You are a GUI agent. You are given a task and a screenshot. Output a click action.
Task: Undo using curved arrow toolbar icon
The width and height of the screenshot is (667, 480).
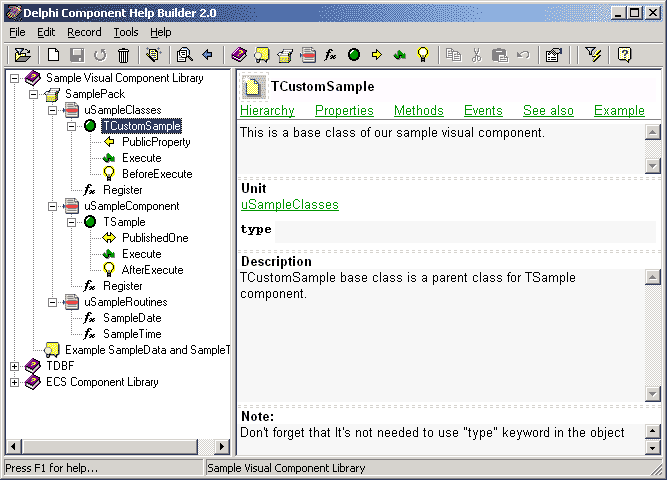(x=523, y=55)
